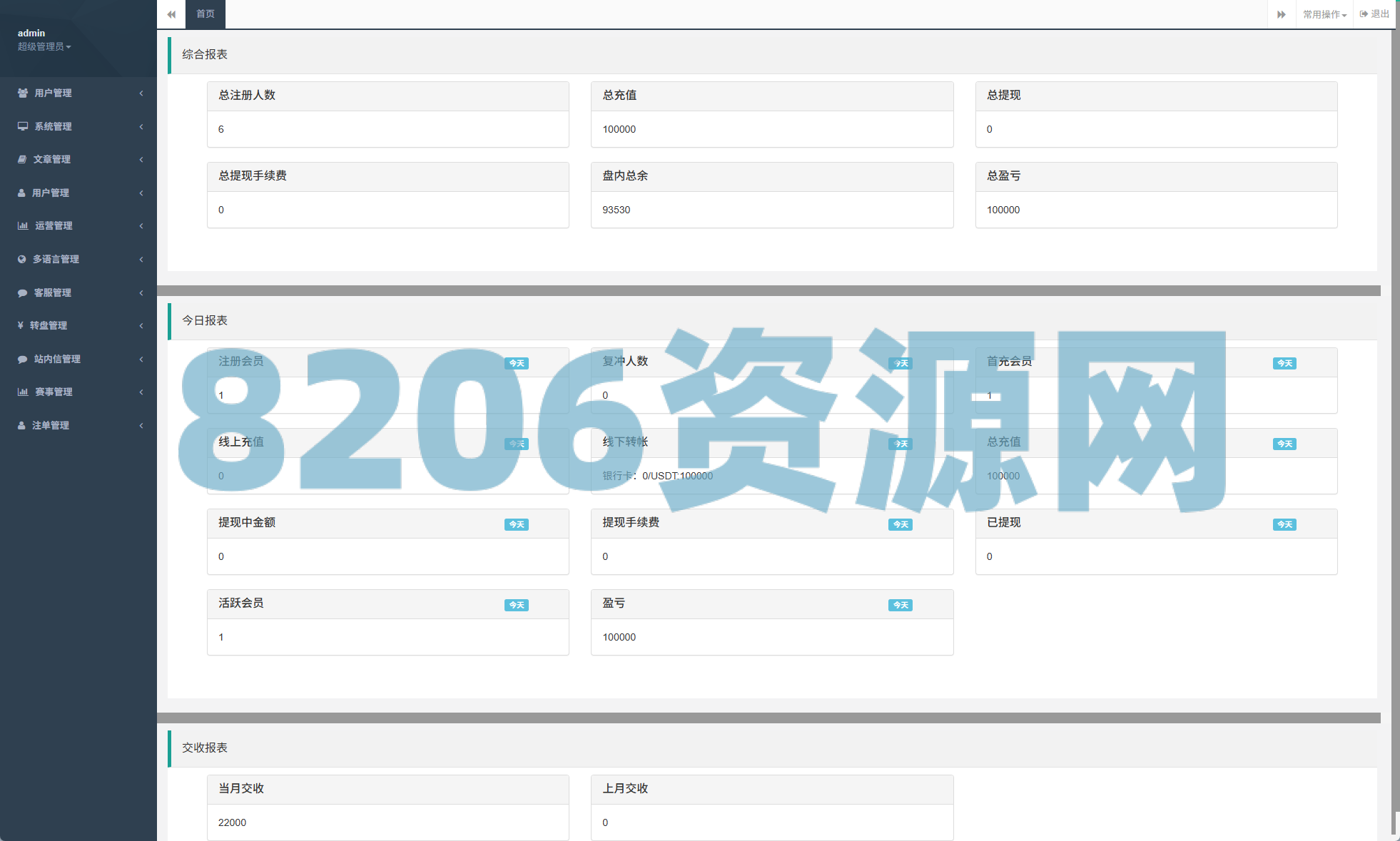Click the 今天 badge on 活跃会员
The image size is (1400, 841).
[x=517, y=605]
